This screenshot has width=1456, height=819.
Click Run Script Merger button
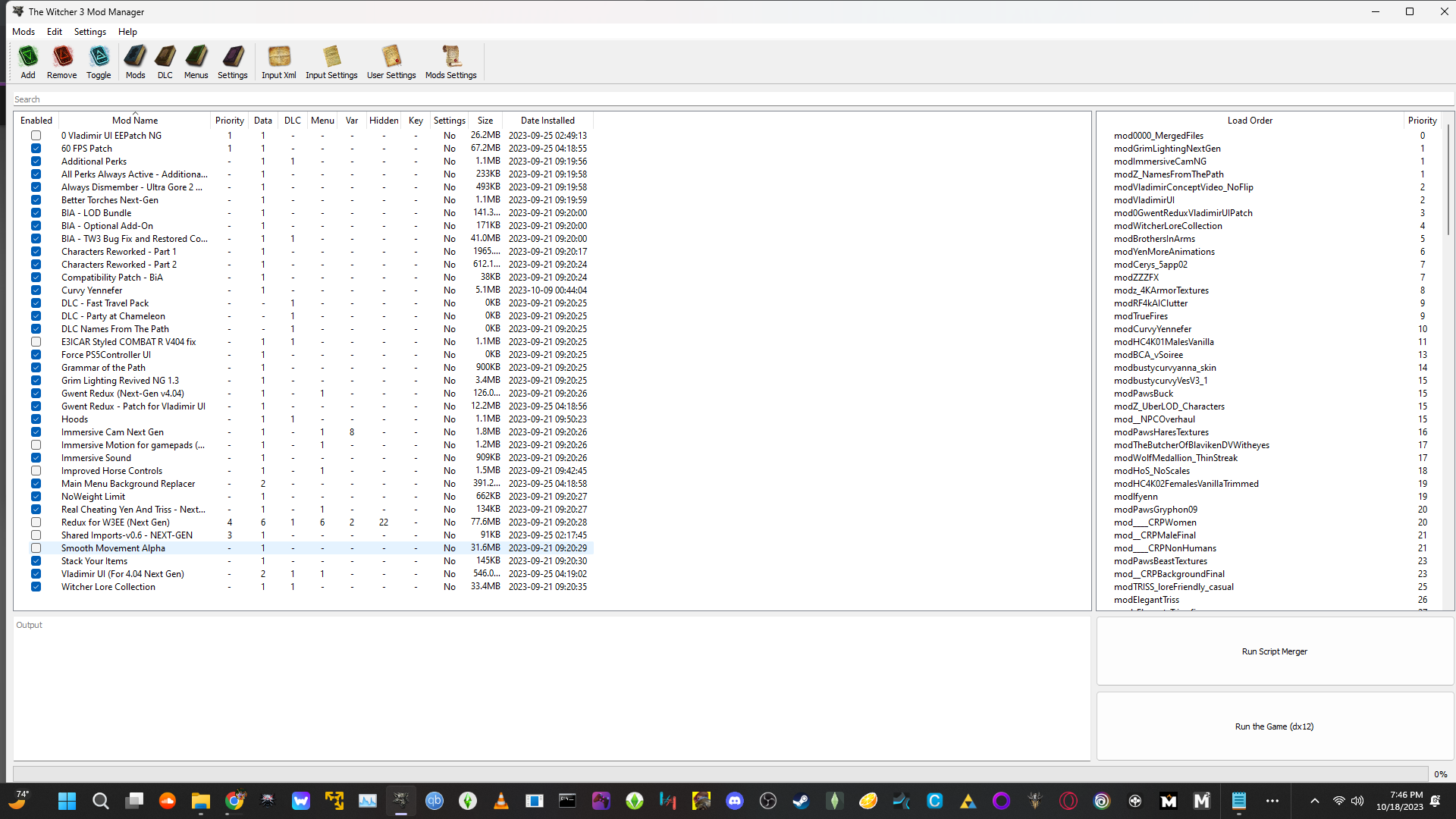pos(1275,651)
